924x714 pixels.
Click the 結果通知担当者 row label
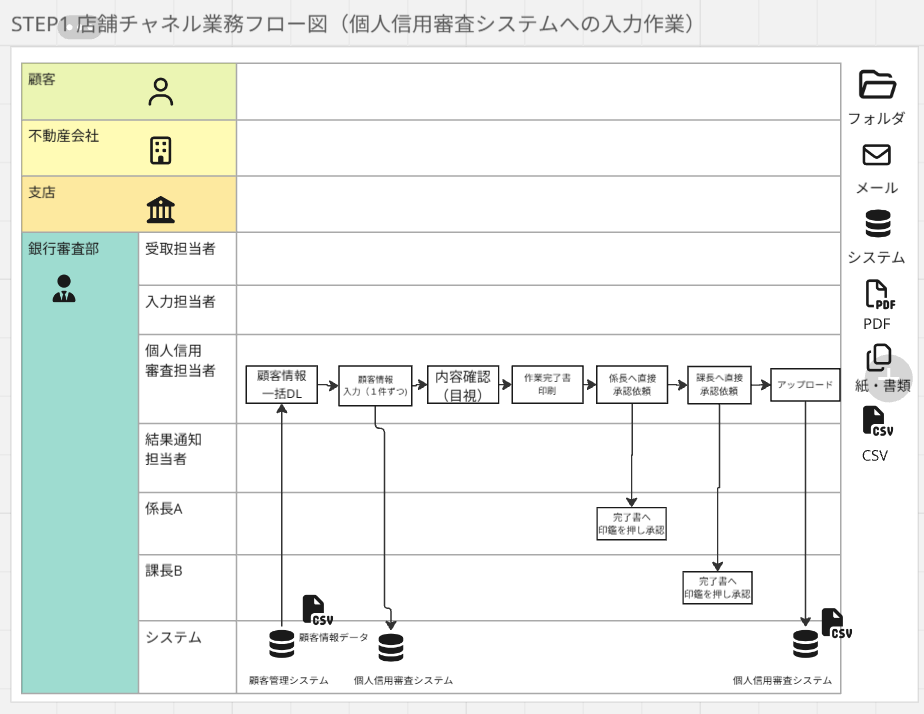173,449
